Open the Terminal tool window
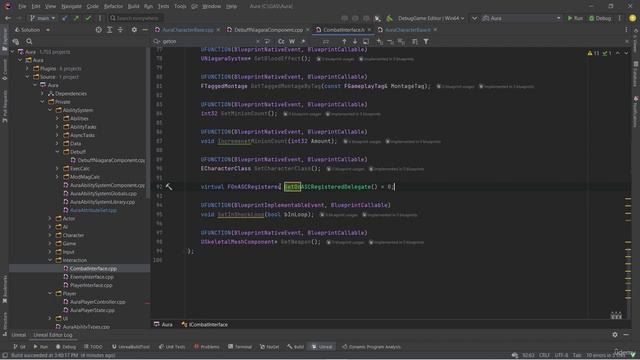This screenshot has height=360, width=640. tap(240, 347)
